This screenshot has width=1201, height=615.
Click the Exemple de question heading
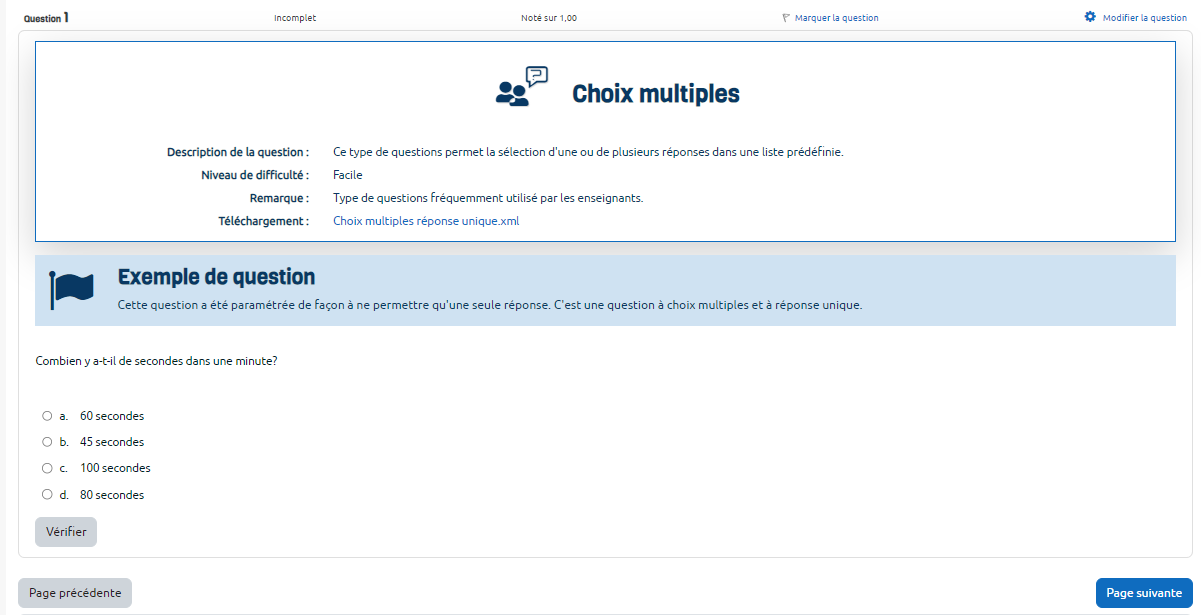point(216,277)
